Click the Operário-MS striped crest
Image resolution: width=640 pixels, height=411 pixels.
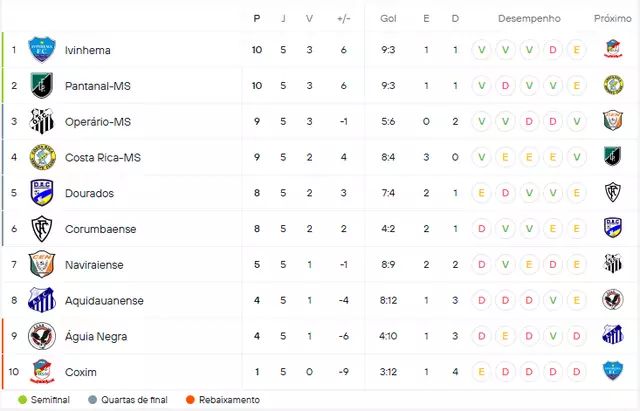42,121
